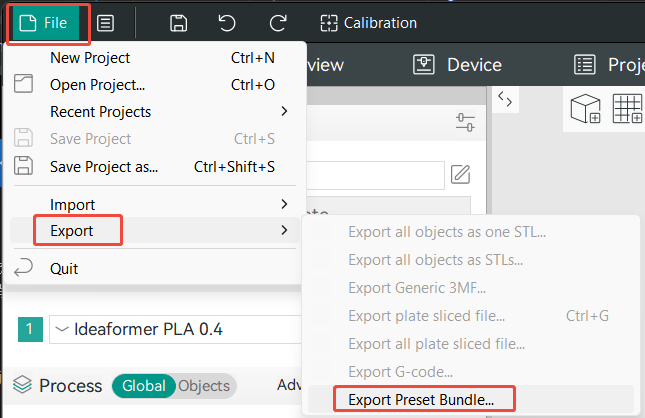Image resolution: width=645 pixels, height=418 pixels.
Task: Click the Device tab printer icon
Action: tap(424, 65)
